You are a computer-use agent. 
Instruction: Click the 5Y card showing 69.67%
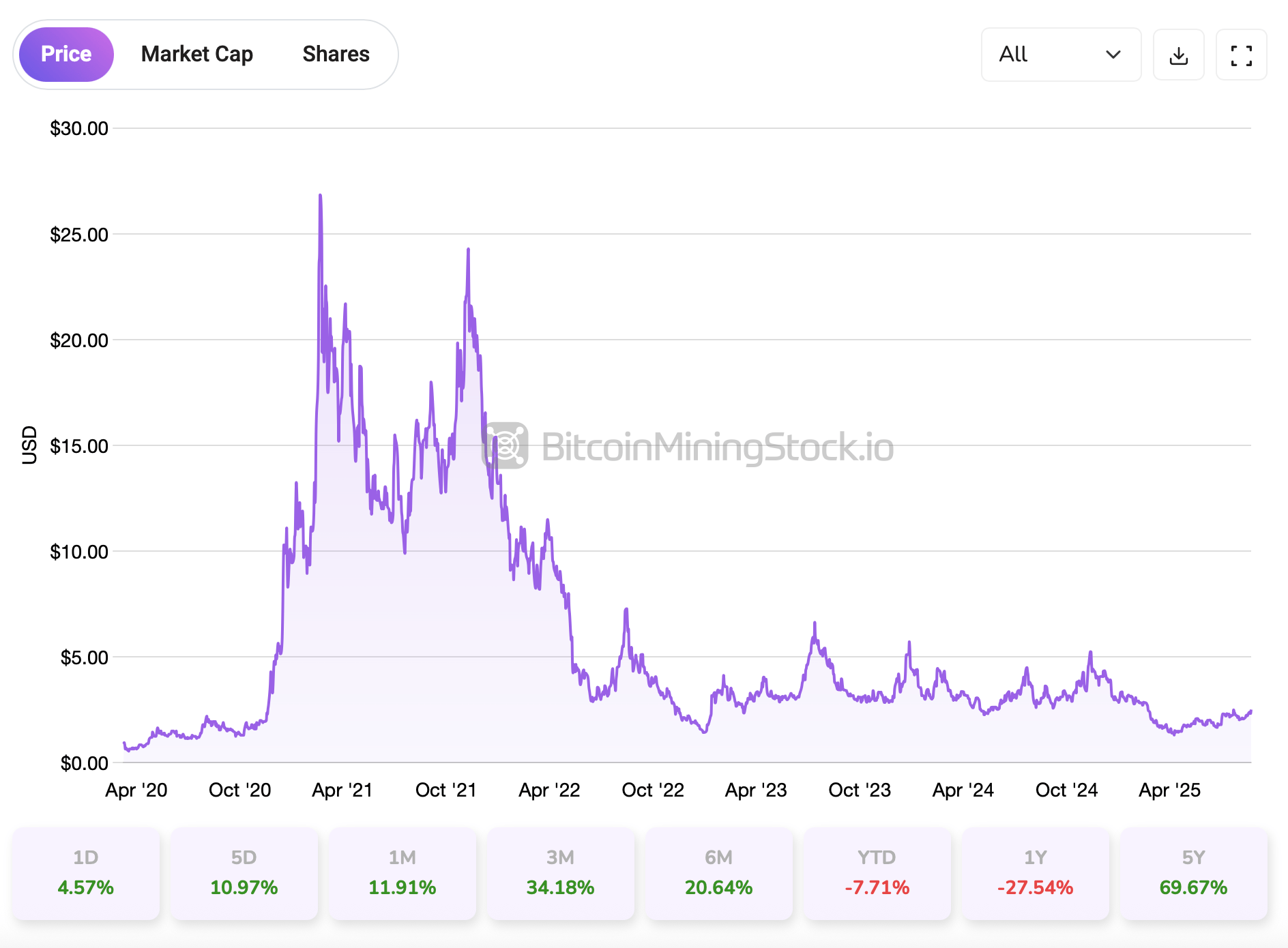tap(1194, 874)
